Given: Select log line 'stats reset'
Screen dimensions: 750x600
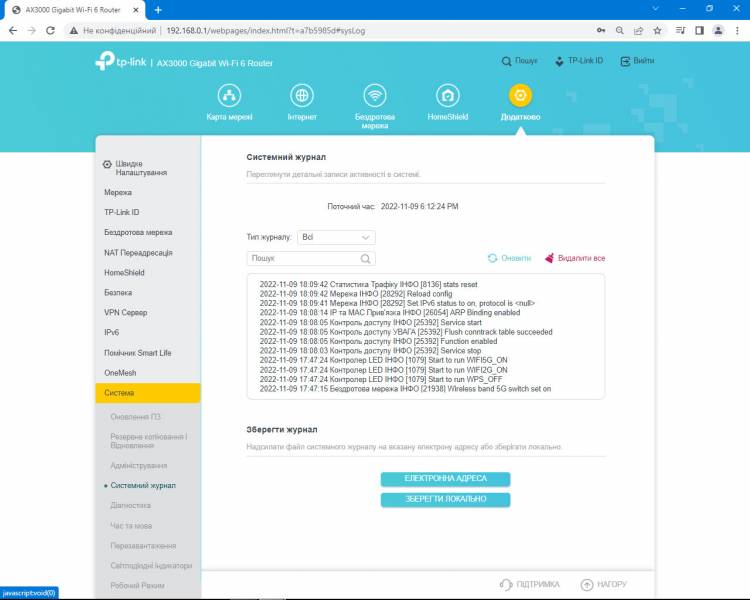Looking at the screenshot, I should click(368, 285).
